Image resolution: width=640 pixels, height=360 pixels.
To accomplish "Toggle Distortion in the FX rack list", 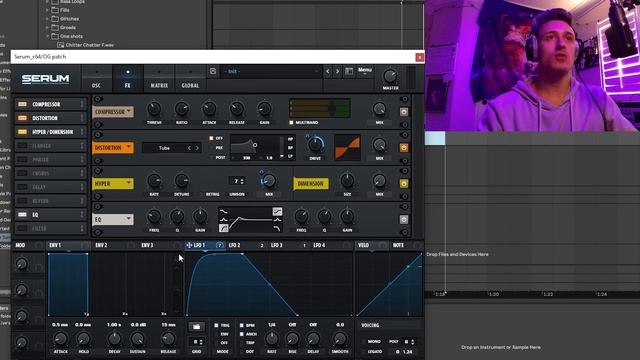I will [x=22, y=118].
